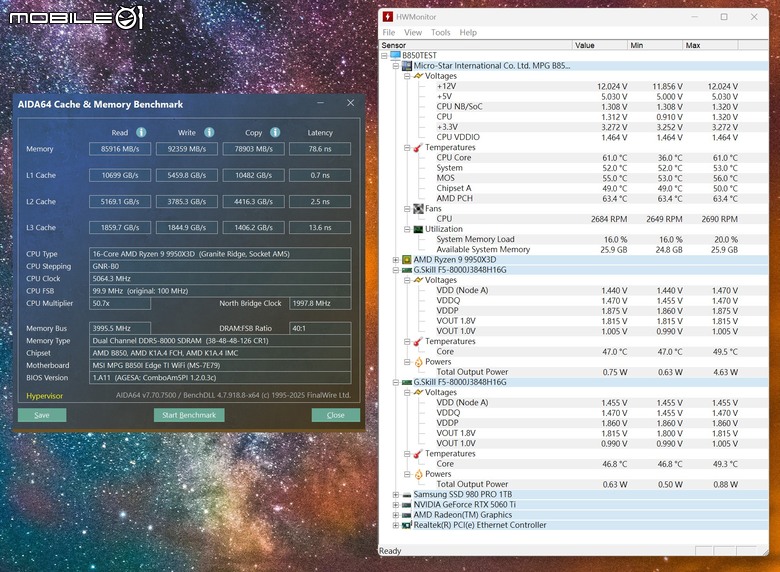Click the Save button in AIDA64
The image size is (780, 572).
42,415
